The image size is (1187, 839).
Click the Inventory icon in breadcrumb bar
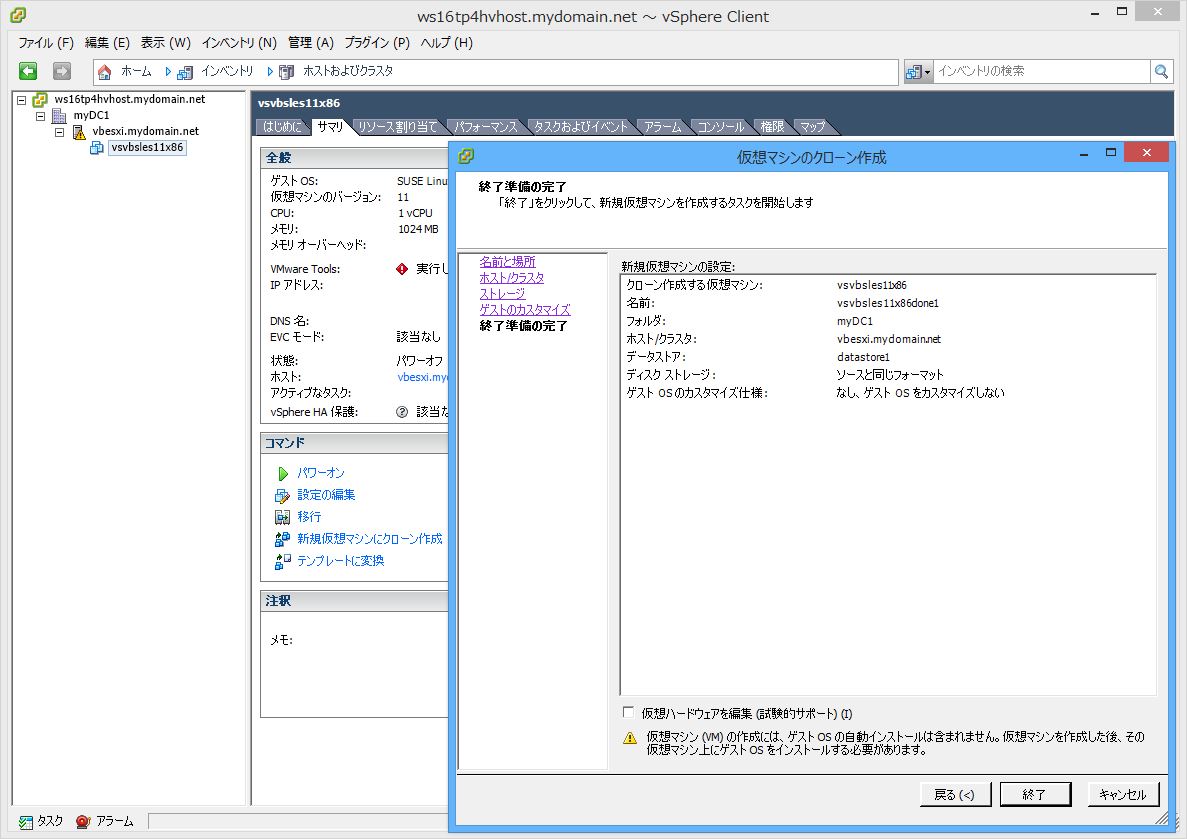pos(185,72)
